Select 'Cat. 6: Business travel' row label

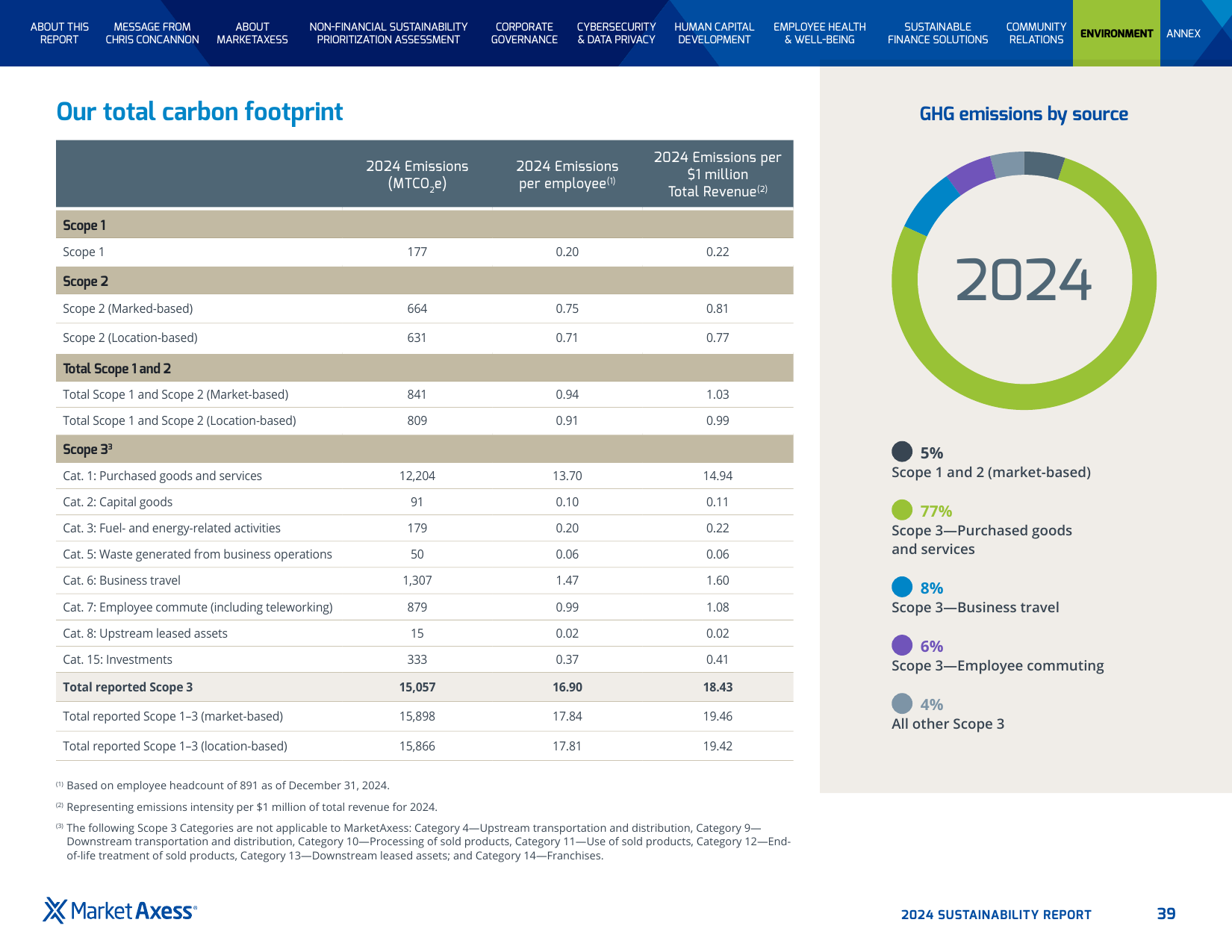pyautogui.click(x=122, y=580)
